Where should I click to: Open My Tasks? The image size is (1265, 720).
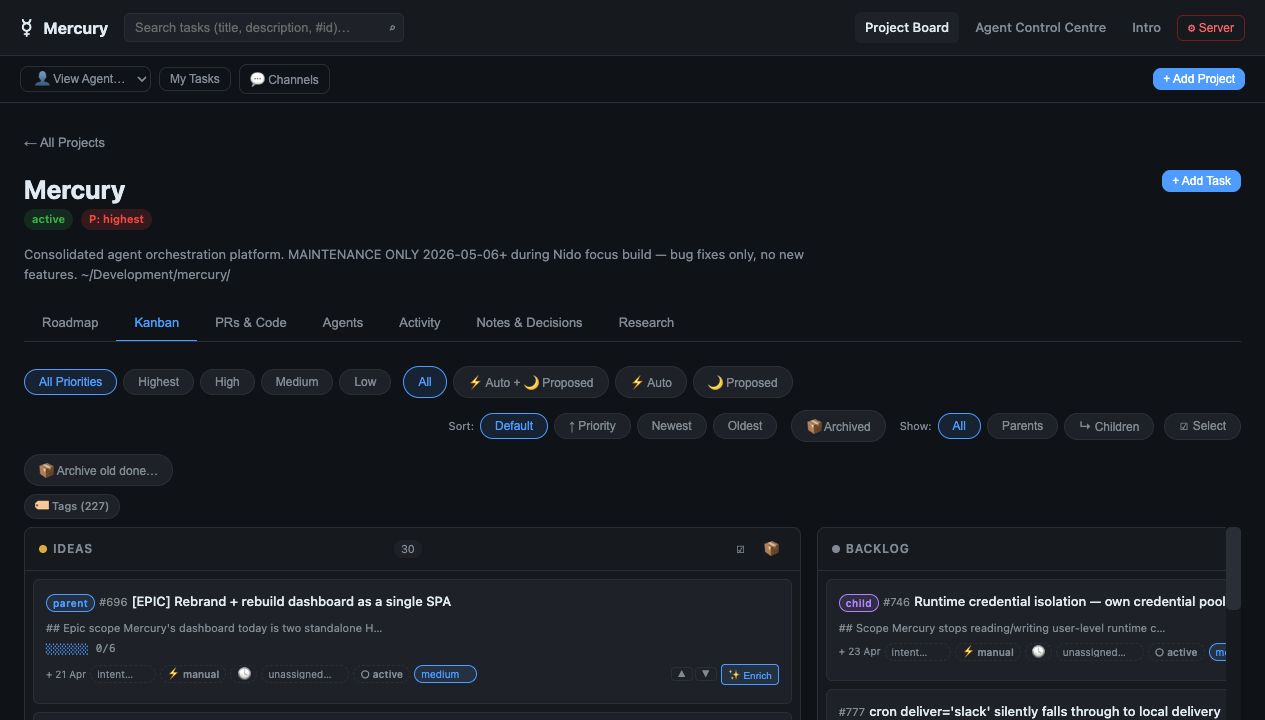coord(194,79)
